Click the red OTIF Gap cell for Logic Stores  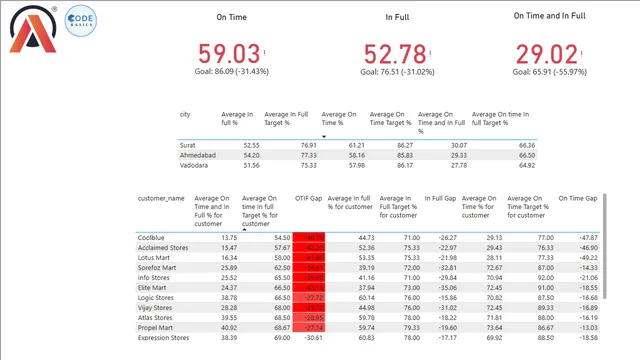click(309, 298)
